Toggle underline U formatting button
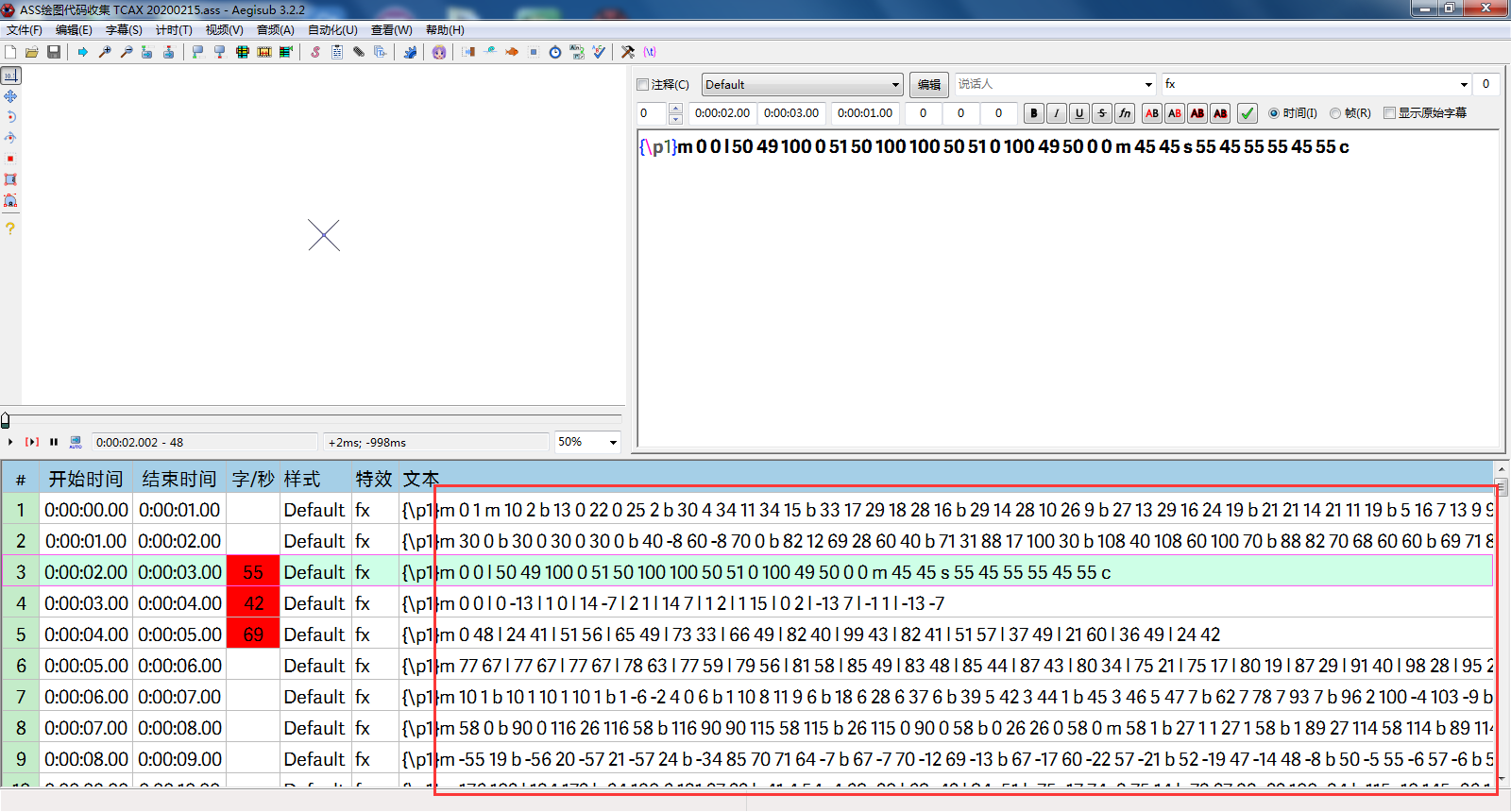 coord(1079,113)
